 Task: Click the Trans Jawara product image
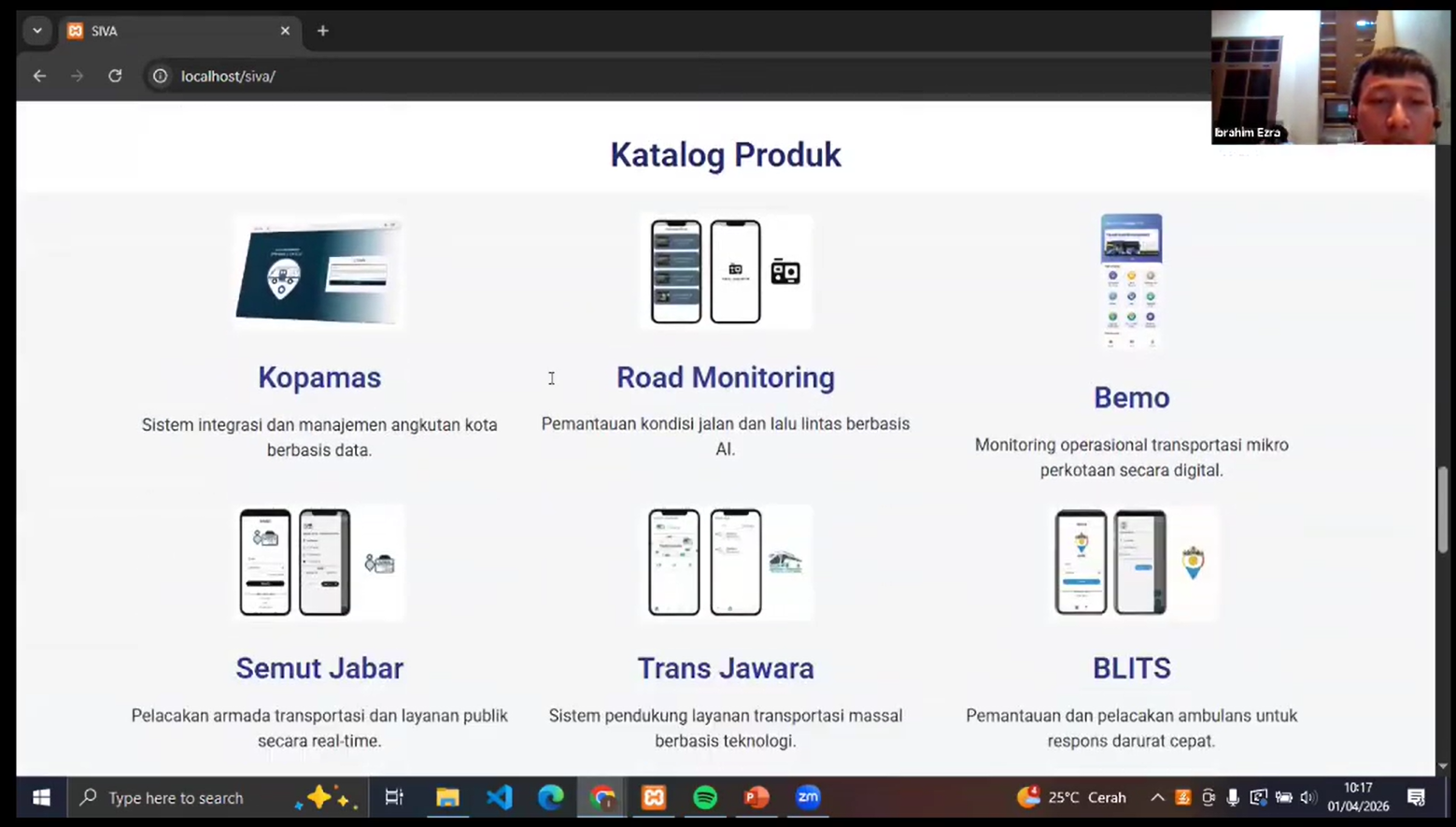[726, 562]
